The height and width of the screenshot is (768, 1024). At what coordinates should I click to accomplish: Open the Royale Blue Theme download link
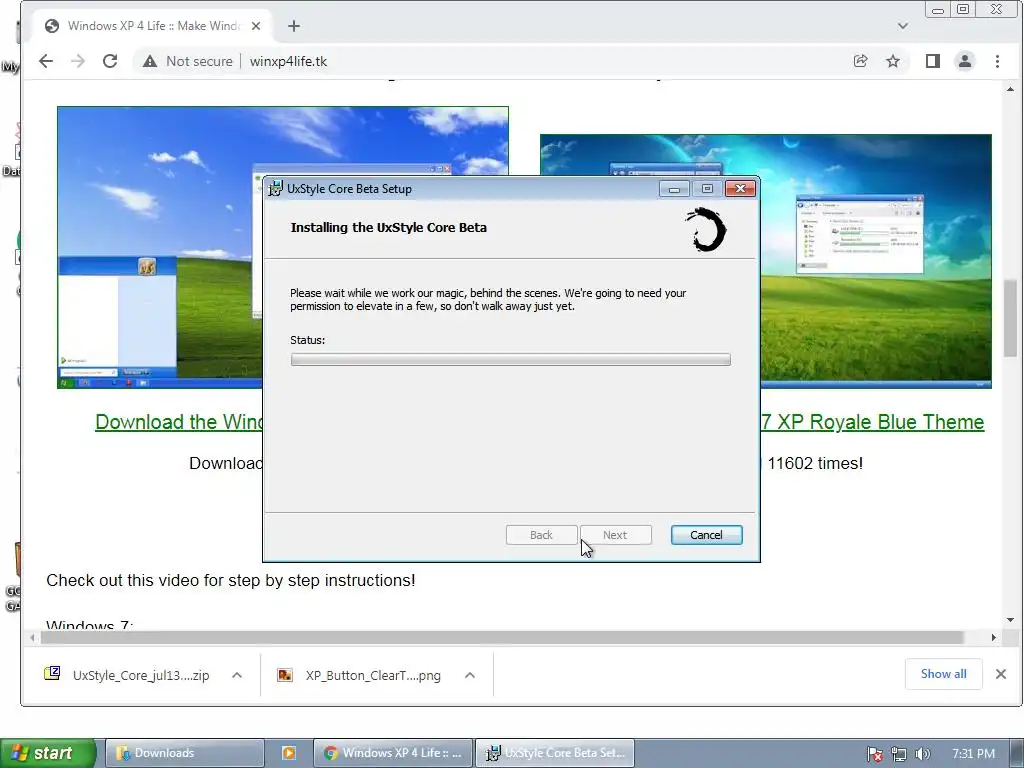coord(872,422)
